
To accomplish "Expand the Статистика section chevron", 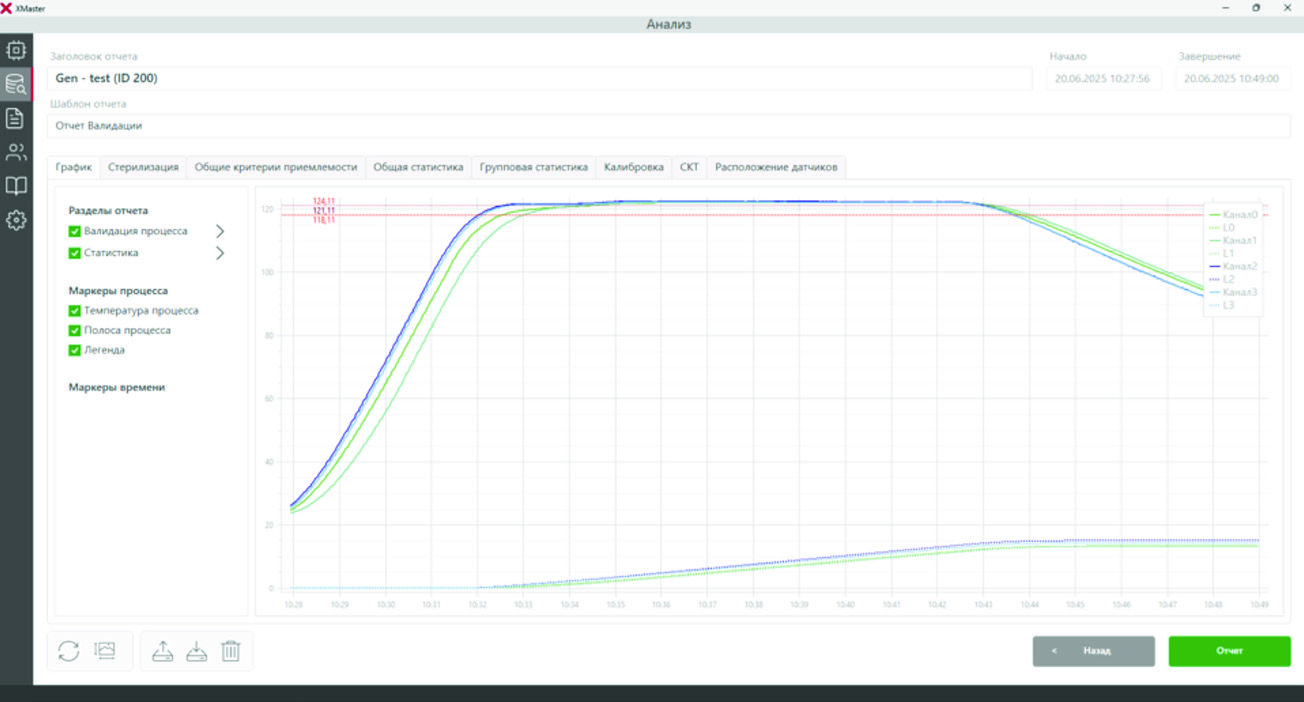I will click(220, 253).
